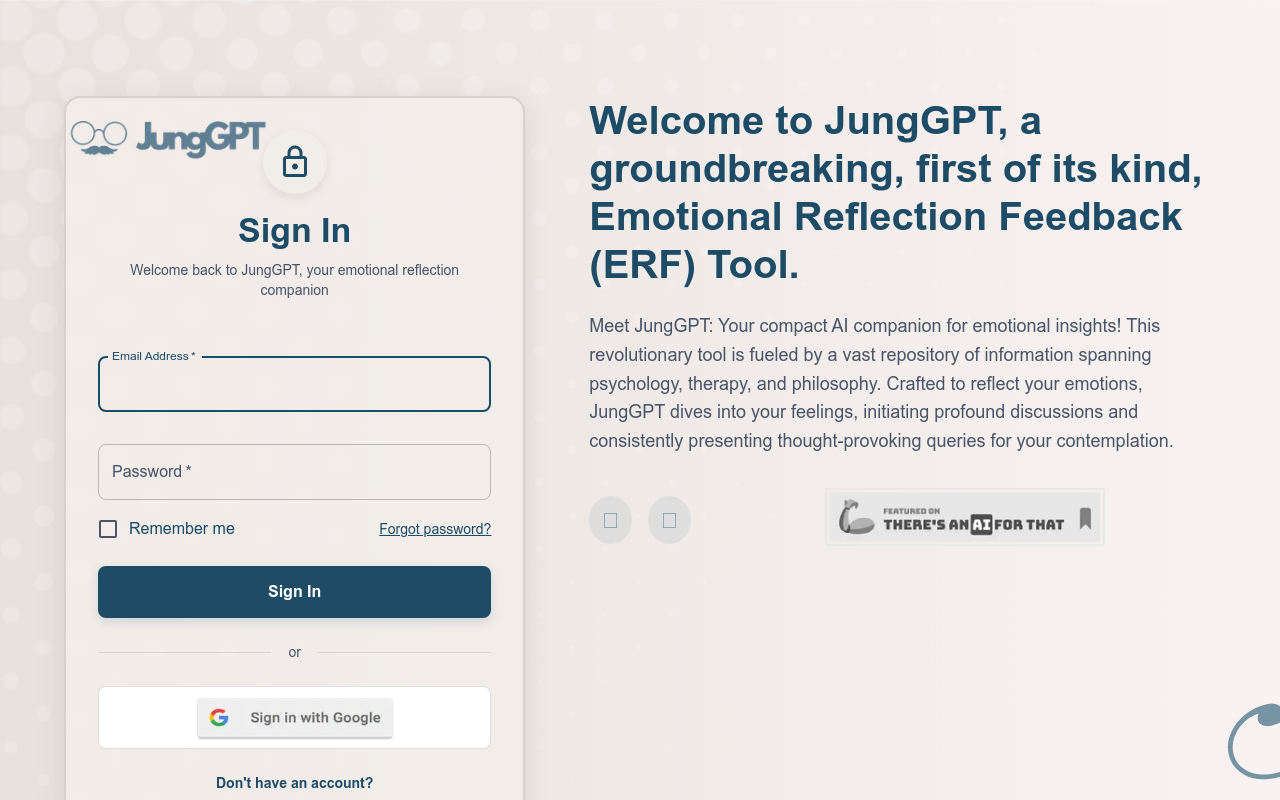Focus the Email Address field
This screenshot has height=800, width=1280.
click(294, 385)
